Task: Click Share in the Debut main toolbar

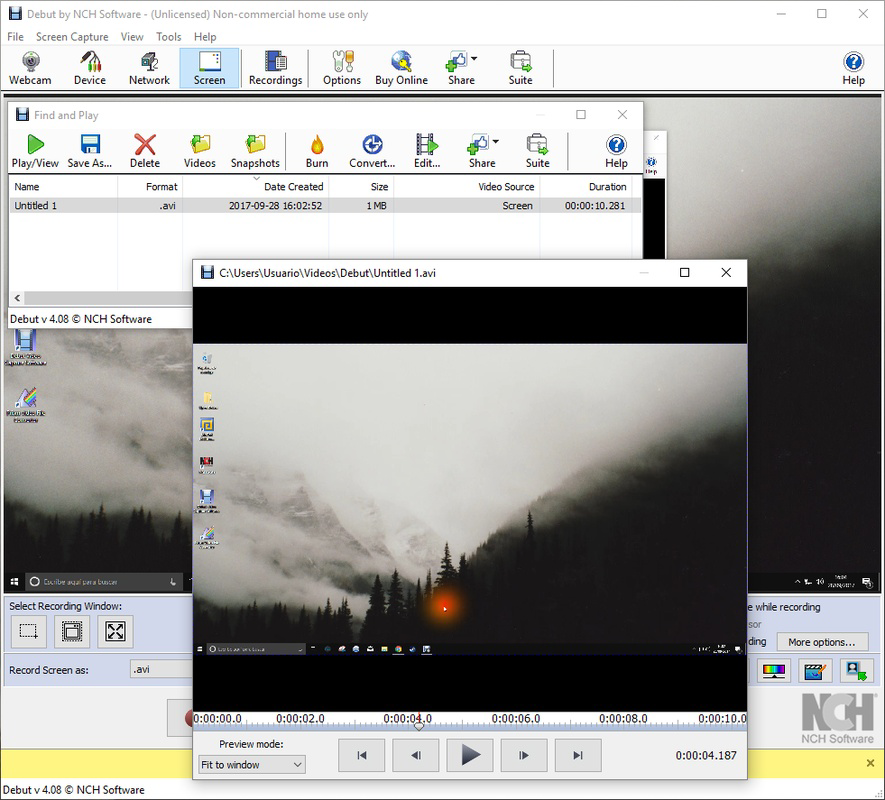Action: pyautogui.click(x=461, y=68)
